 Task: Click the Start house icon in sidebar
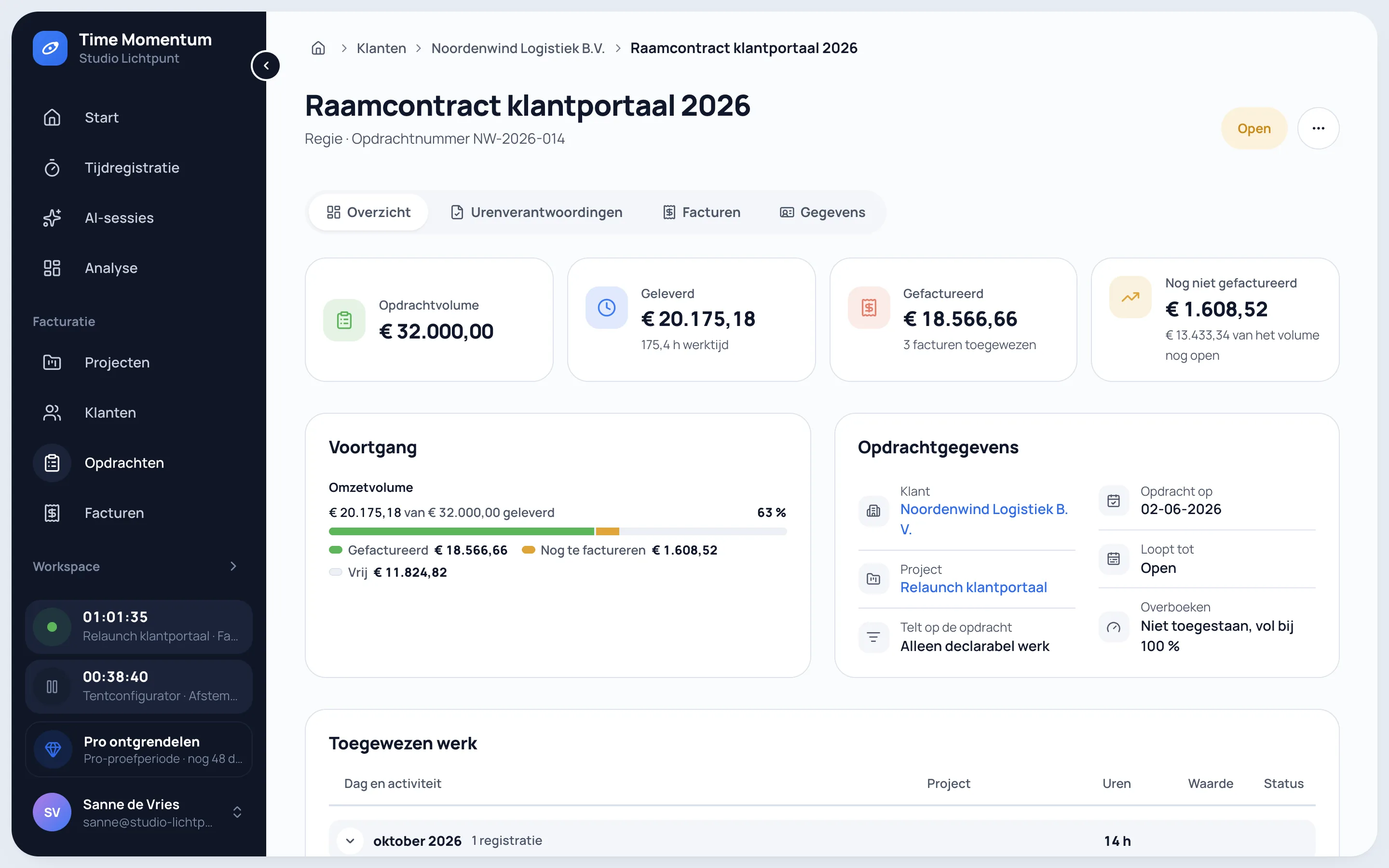point(52,117)
